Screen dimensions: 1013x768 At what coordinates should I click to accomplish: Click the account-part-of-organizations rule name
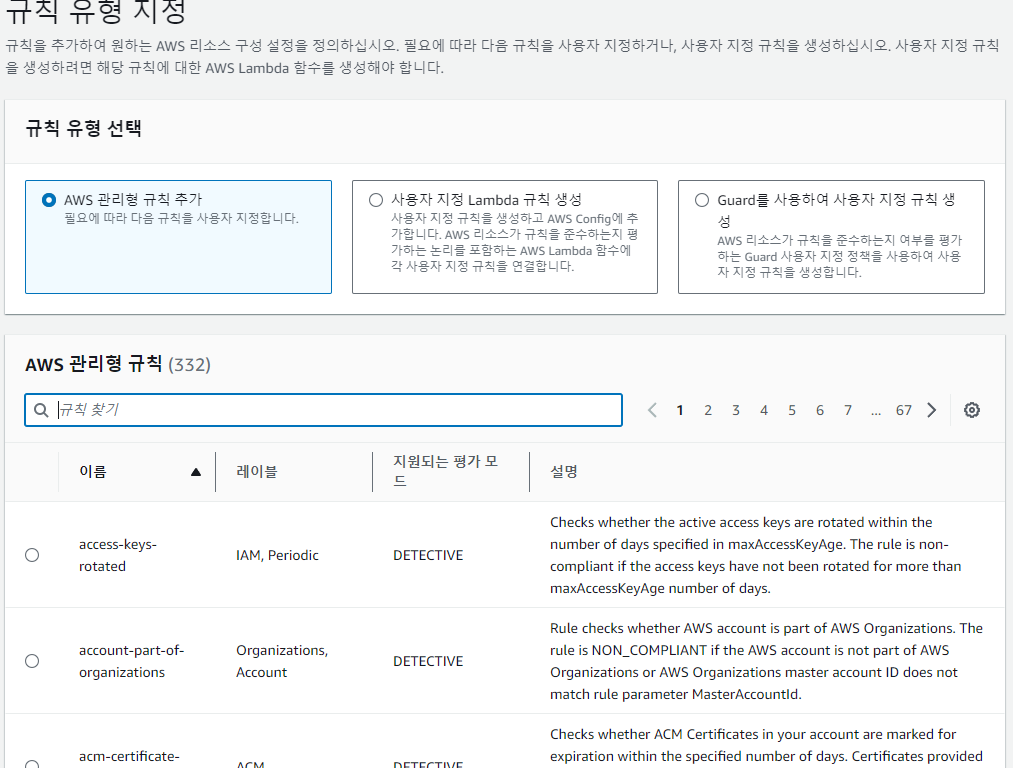(x=131, y=661)
